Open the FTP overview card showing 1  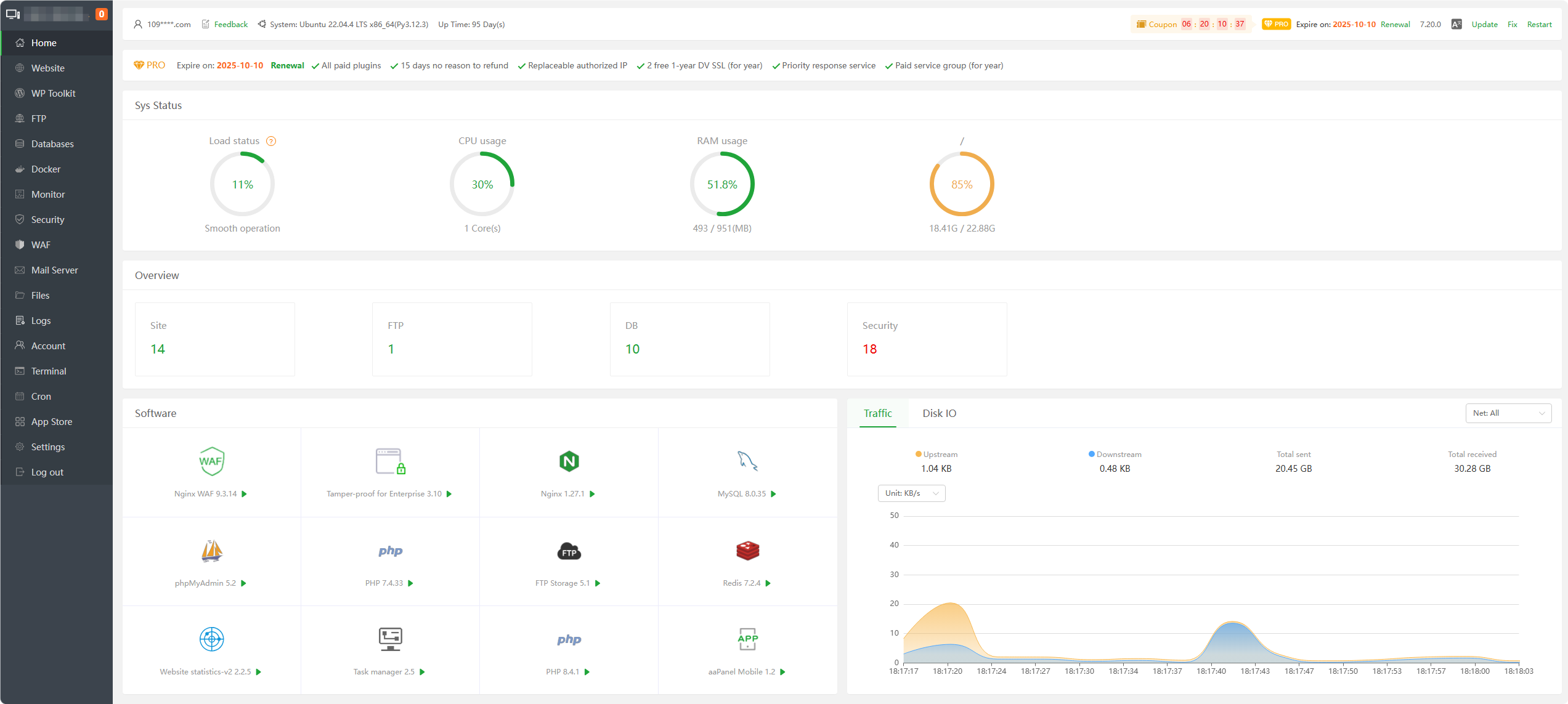[452, 339]
